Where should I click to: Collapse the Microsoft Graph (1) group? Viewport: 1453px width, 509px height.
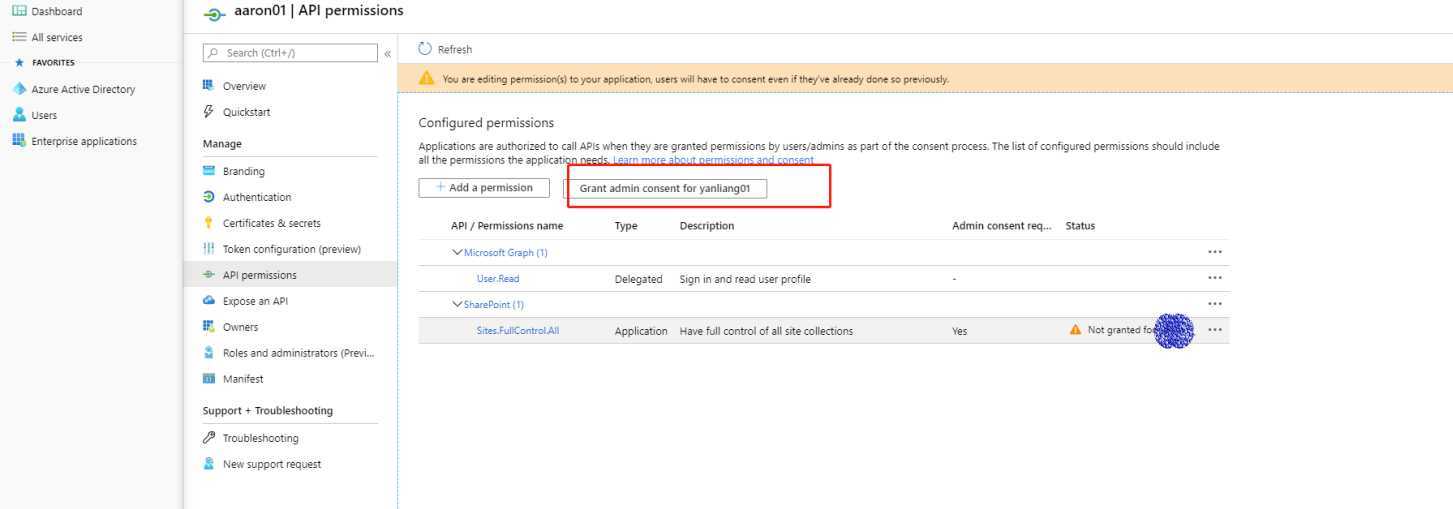(x=458, y=252)
